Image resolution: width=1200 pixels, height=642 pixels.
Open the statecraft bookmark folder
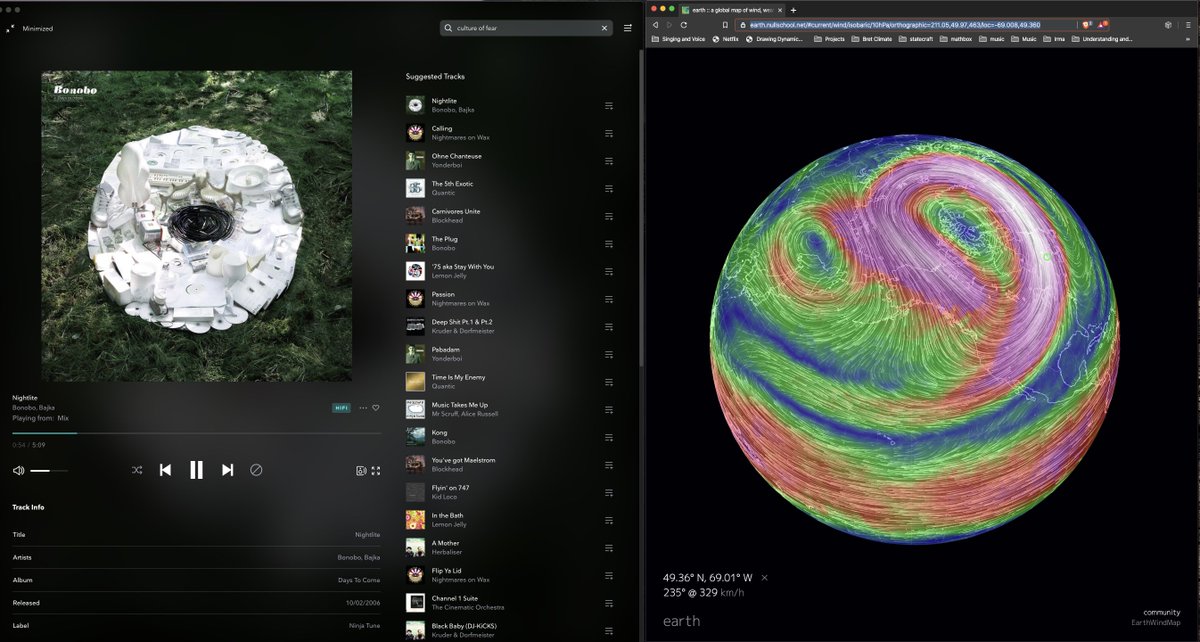tap(916, 39)
